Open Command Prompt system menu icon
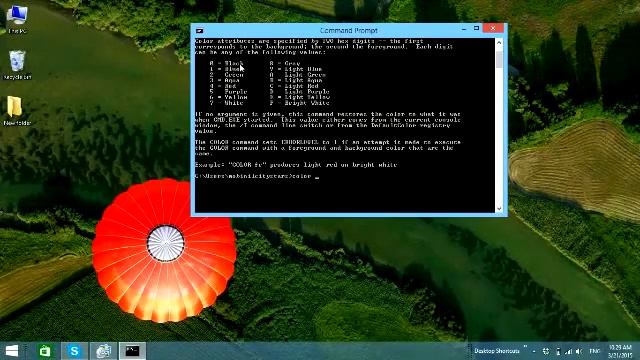 pyautogui.click(x=199, y=31)
